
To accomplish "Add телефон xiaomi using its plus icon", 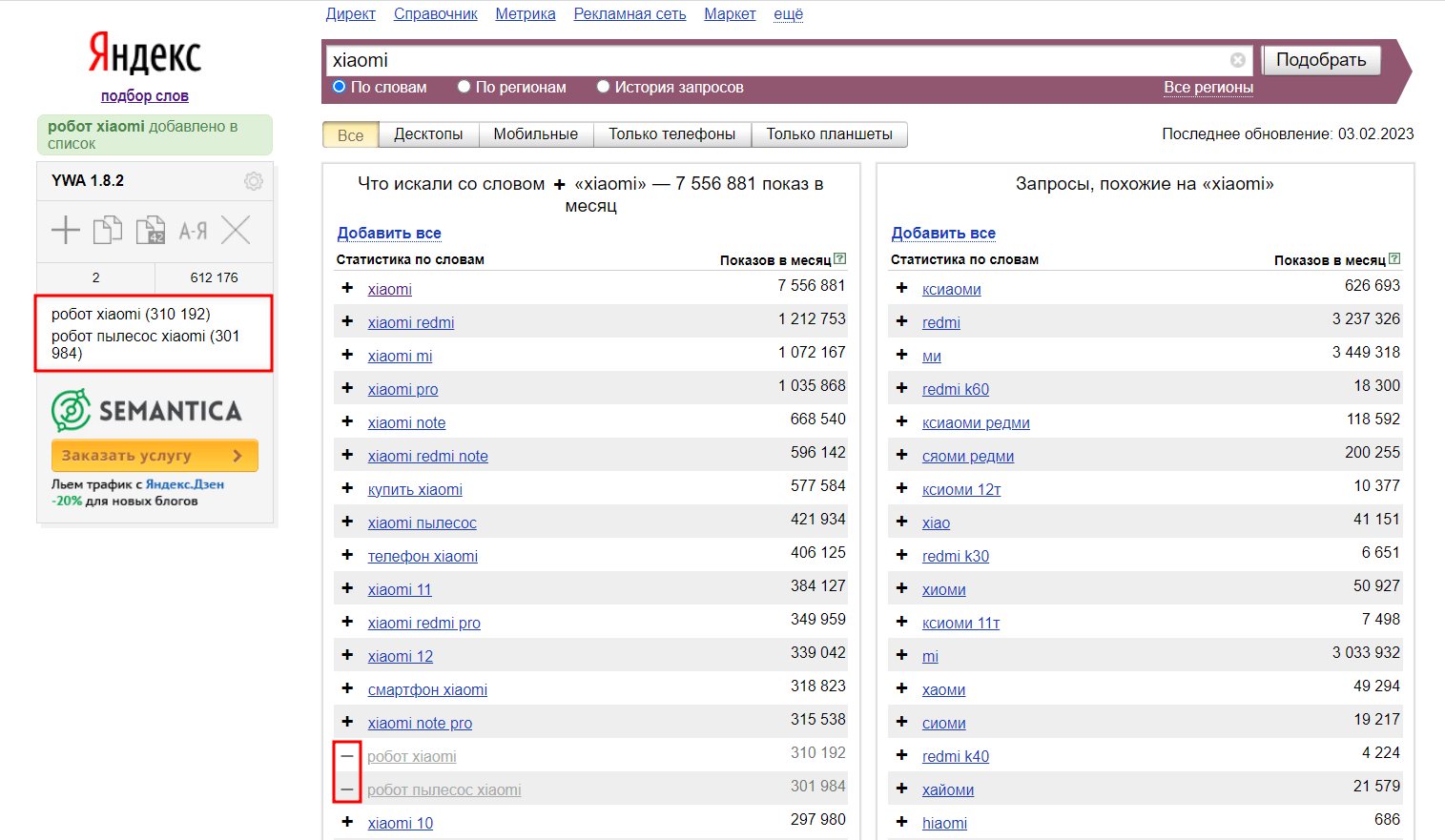I will tap(347, 555).
